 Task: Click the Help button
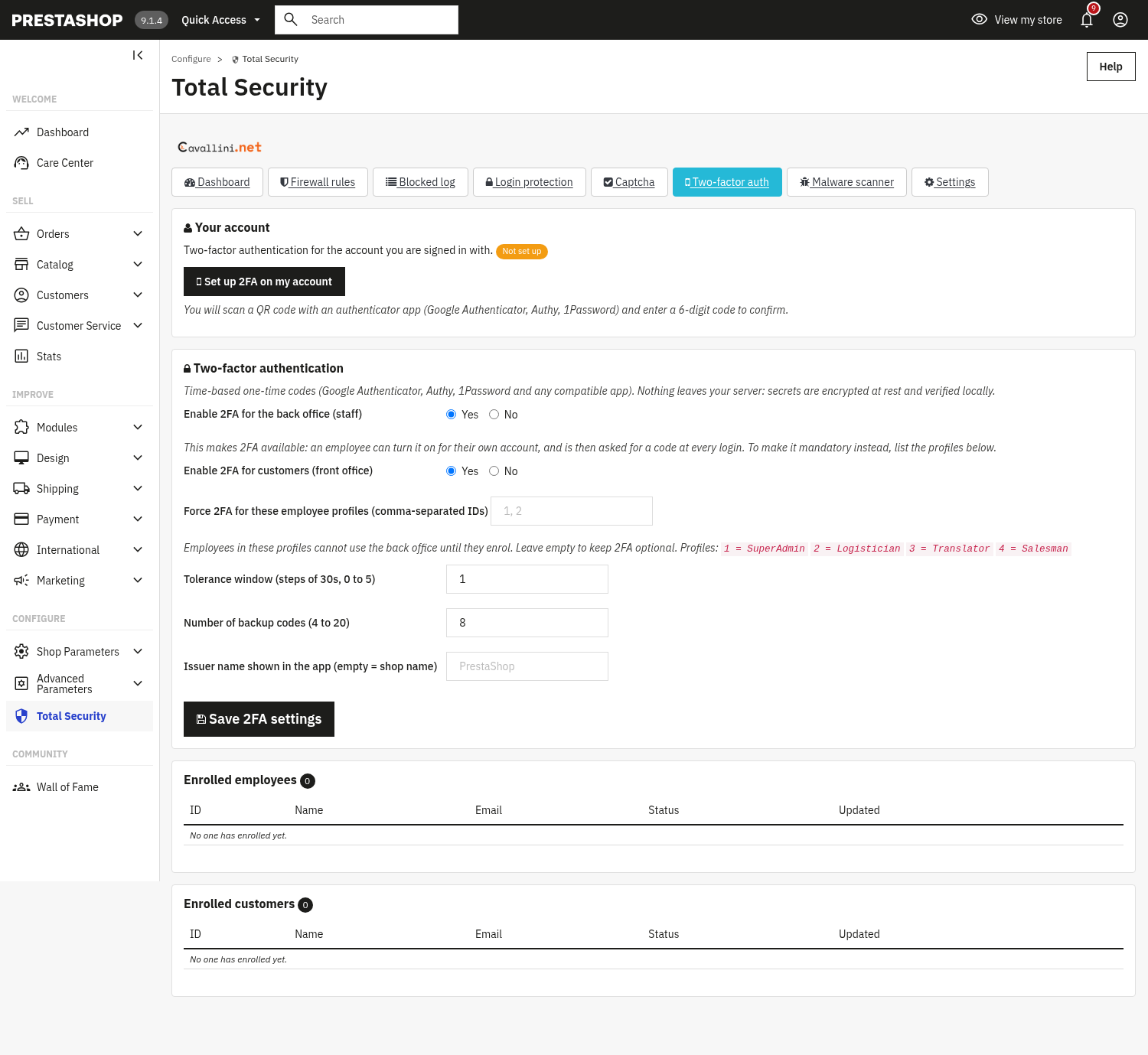[x=1110, y=67]
